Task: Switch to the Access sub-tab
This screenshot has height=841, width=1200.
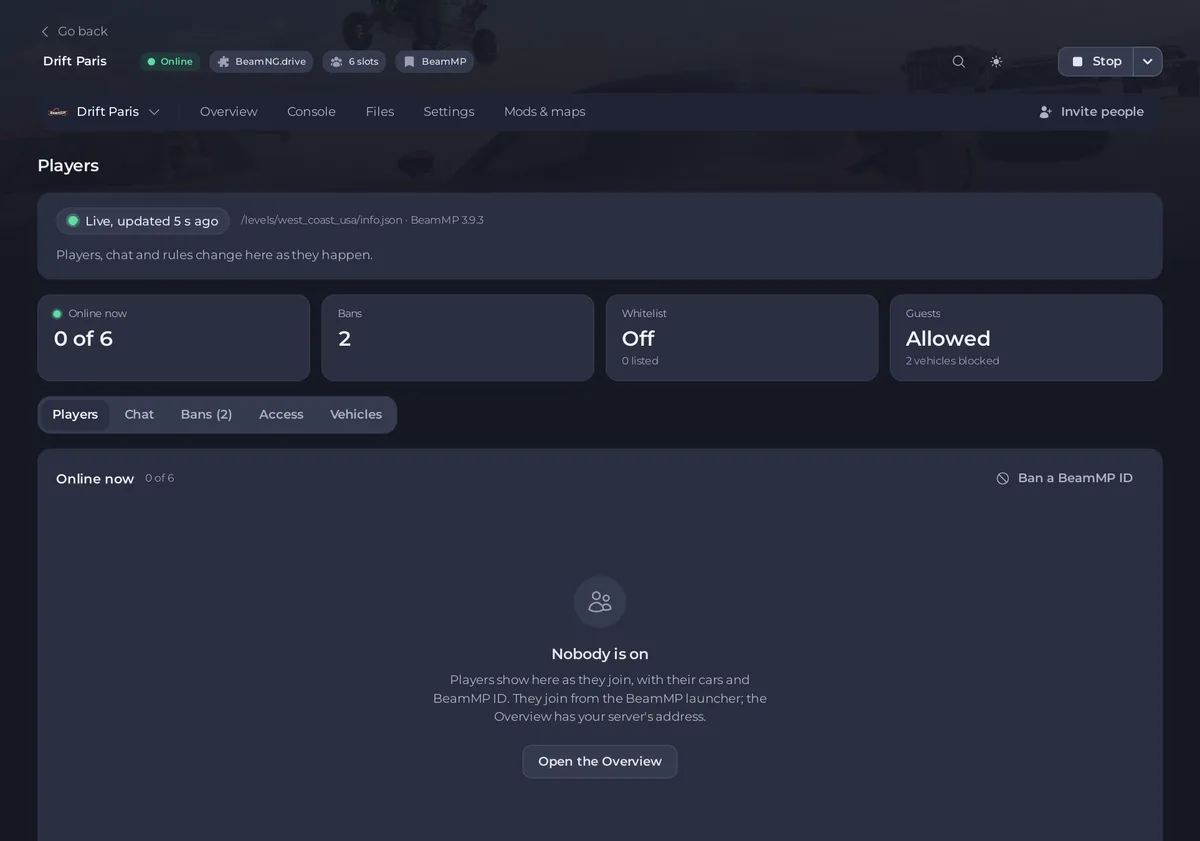Action: click(281, 415)
